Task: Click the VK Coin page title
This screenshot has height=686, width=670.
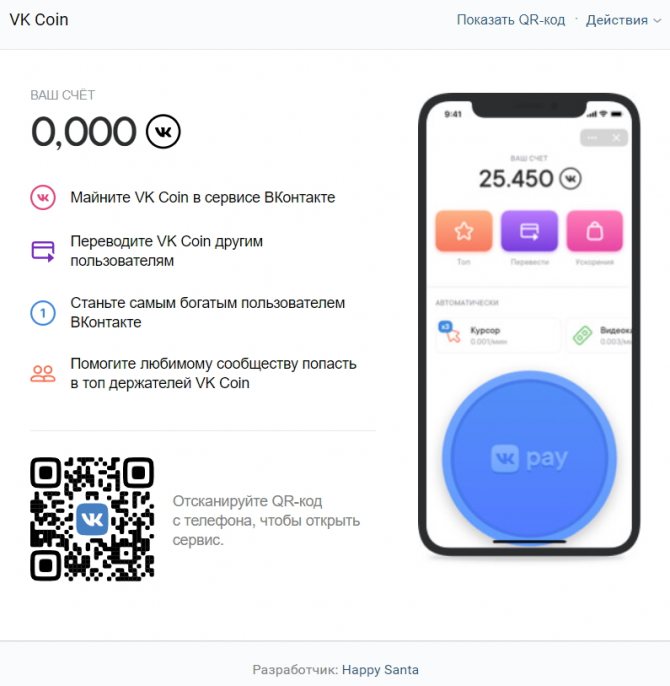Action: (39, 20)
